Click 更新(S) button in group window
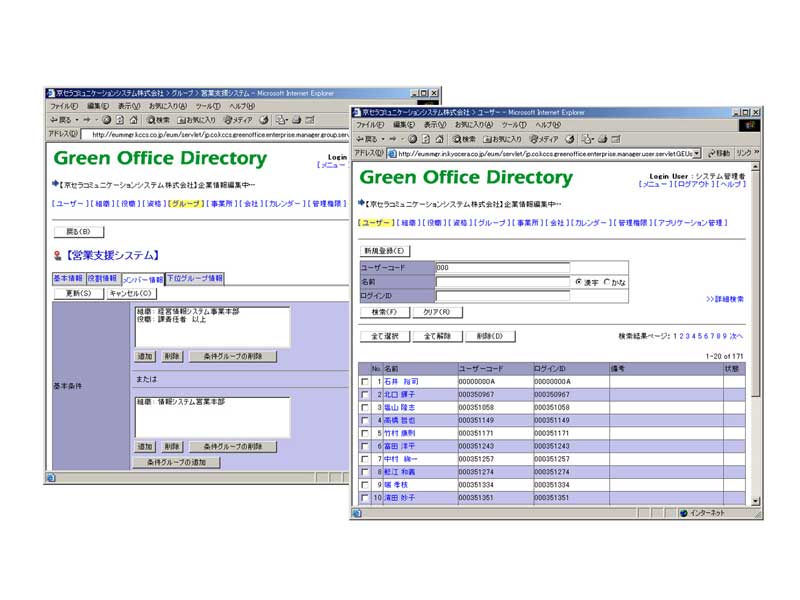 point(79,293)
